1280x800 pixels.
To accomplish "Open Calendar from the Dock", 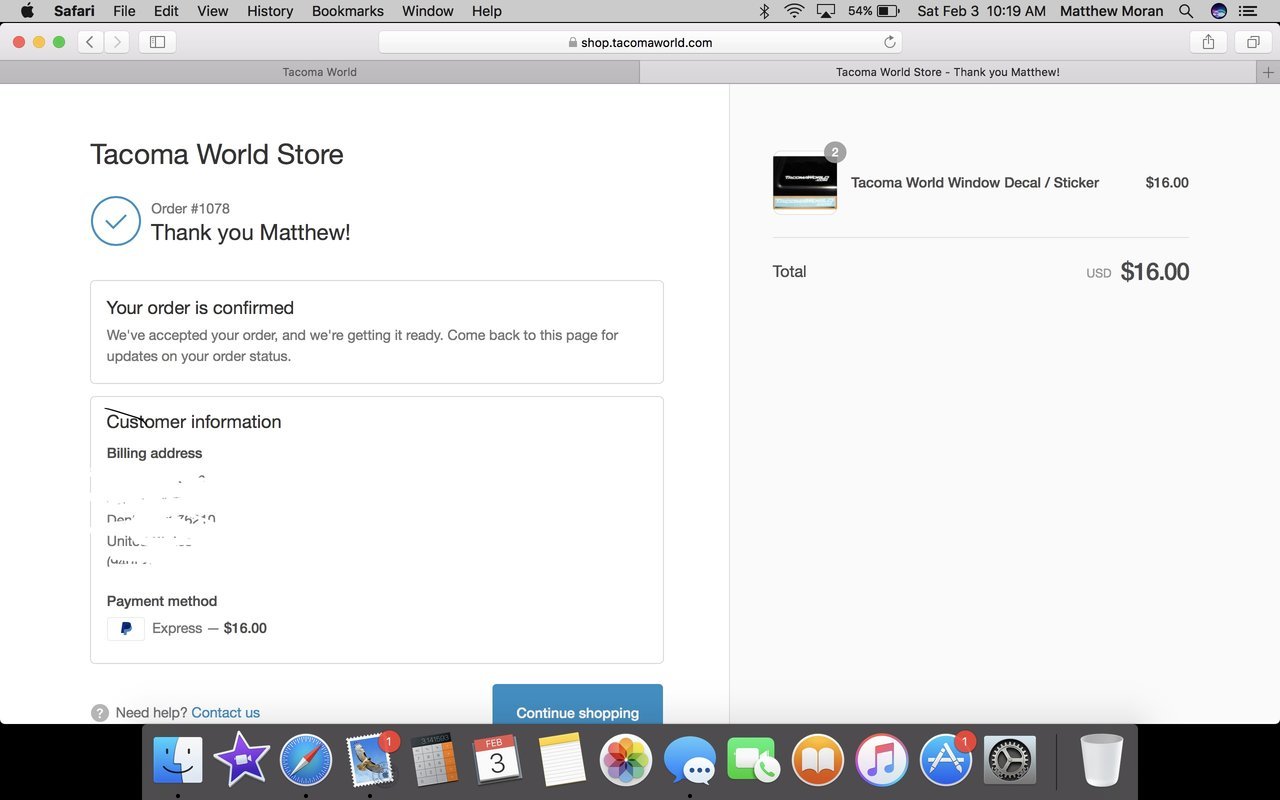I will pos(497,760).
